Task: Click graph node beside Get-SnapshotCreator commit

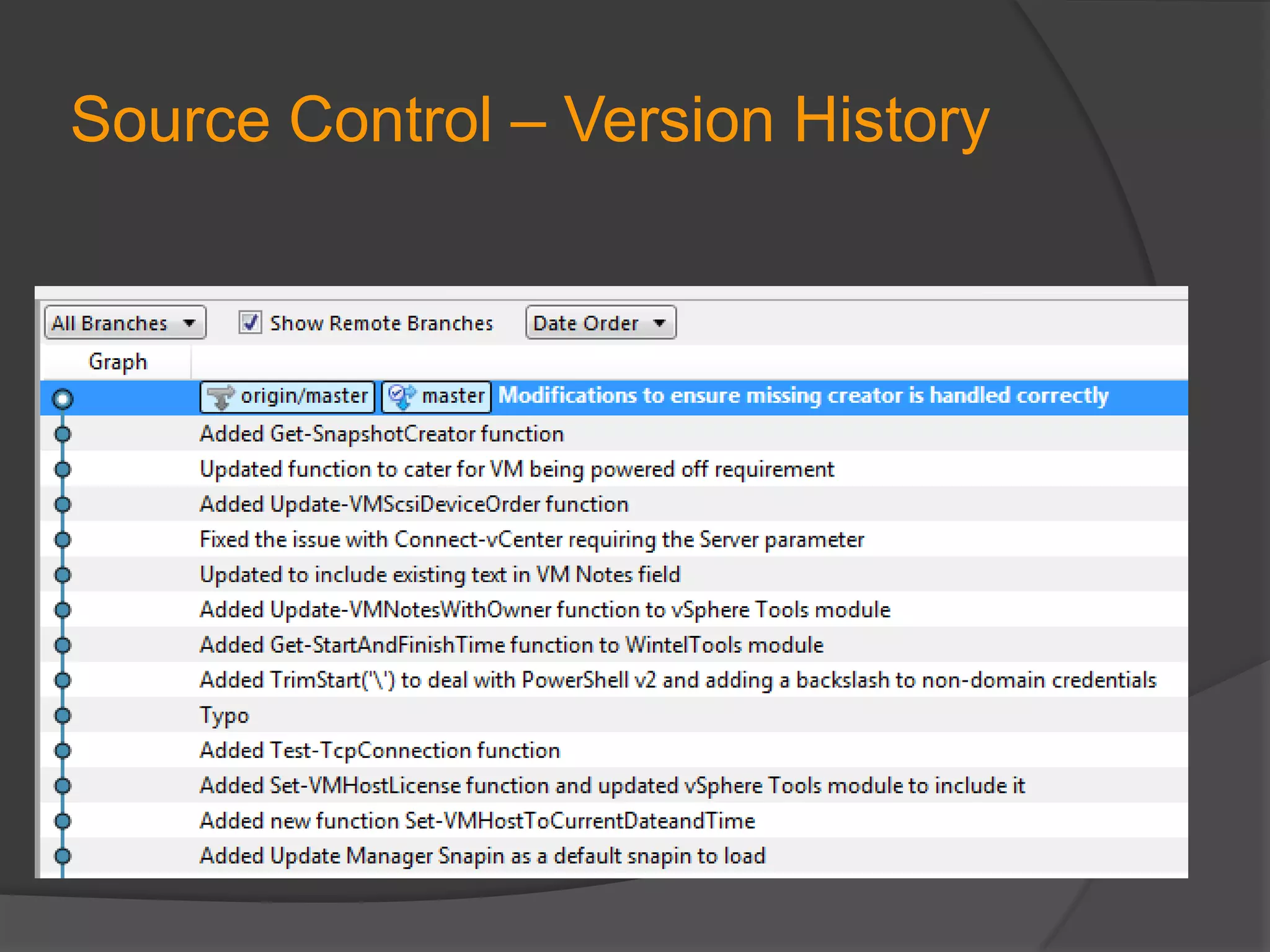Action: [x=63, y=434]
